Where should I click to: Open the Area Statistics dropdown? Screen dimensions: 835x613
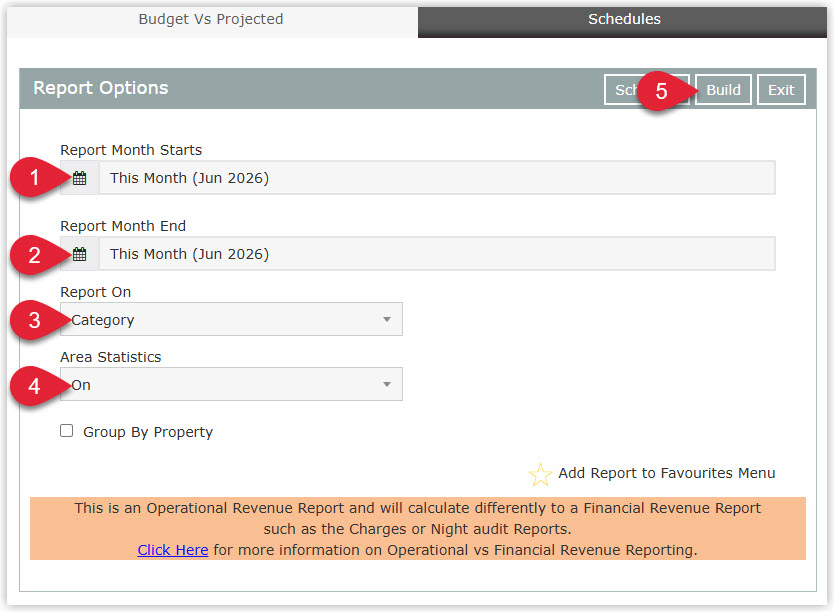(231, 384)
